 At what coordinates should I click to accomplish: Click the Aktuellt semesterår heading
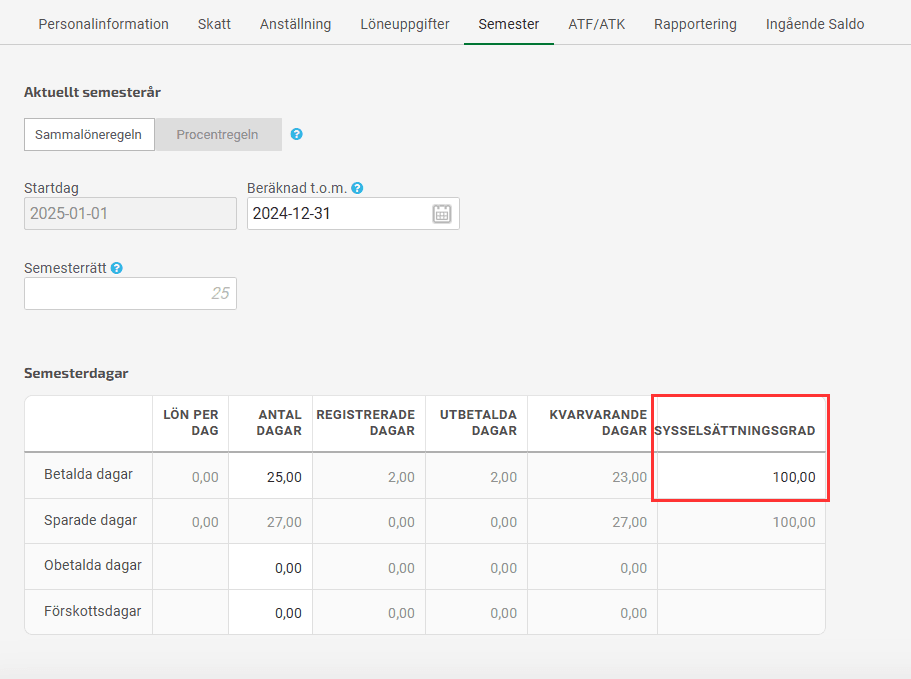pos(92,92)
